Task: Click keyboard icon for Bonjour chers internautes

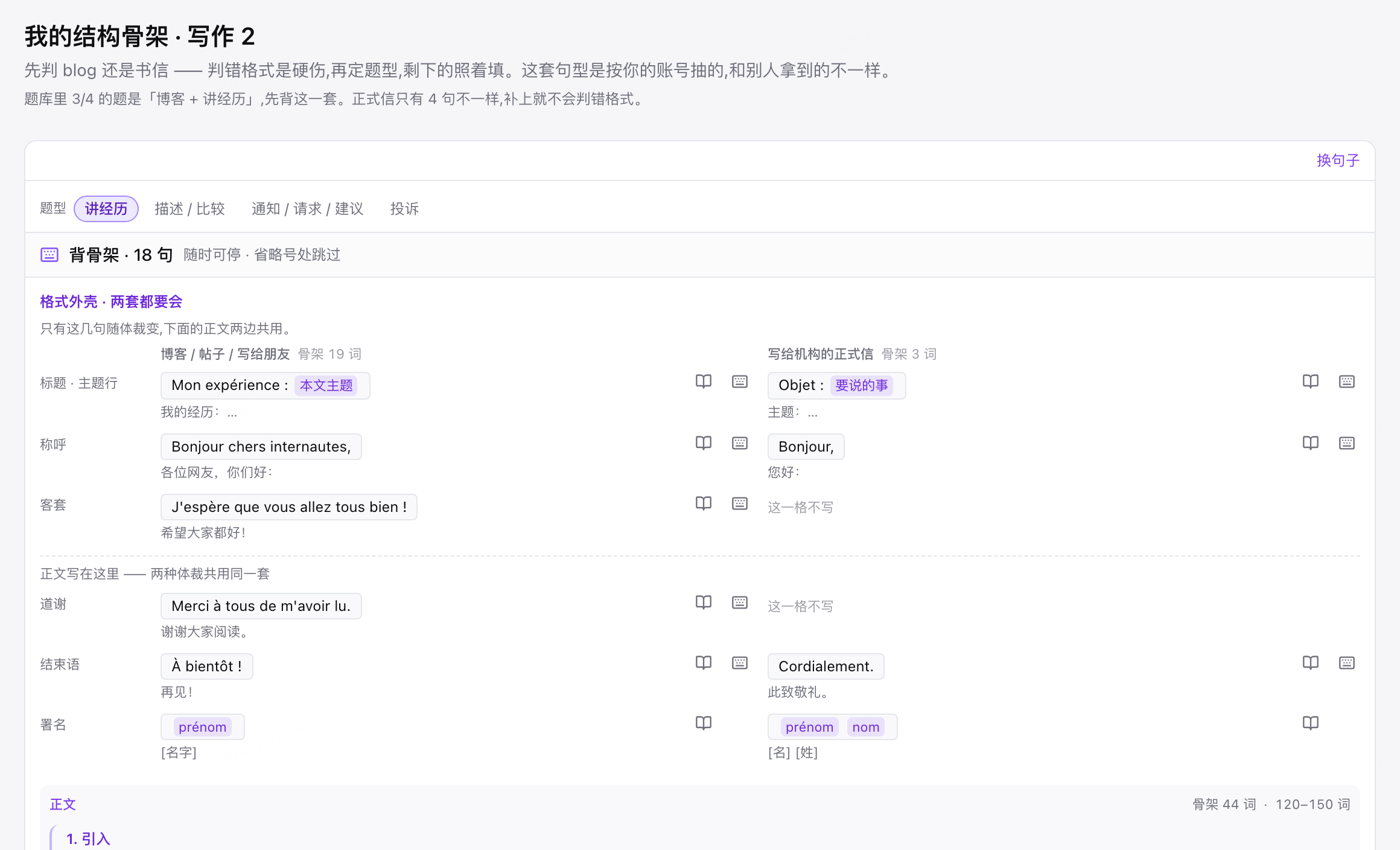Action: [x=740, y=443]
